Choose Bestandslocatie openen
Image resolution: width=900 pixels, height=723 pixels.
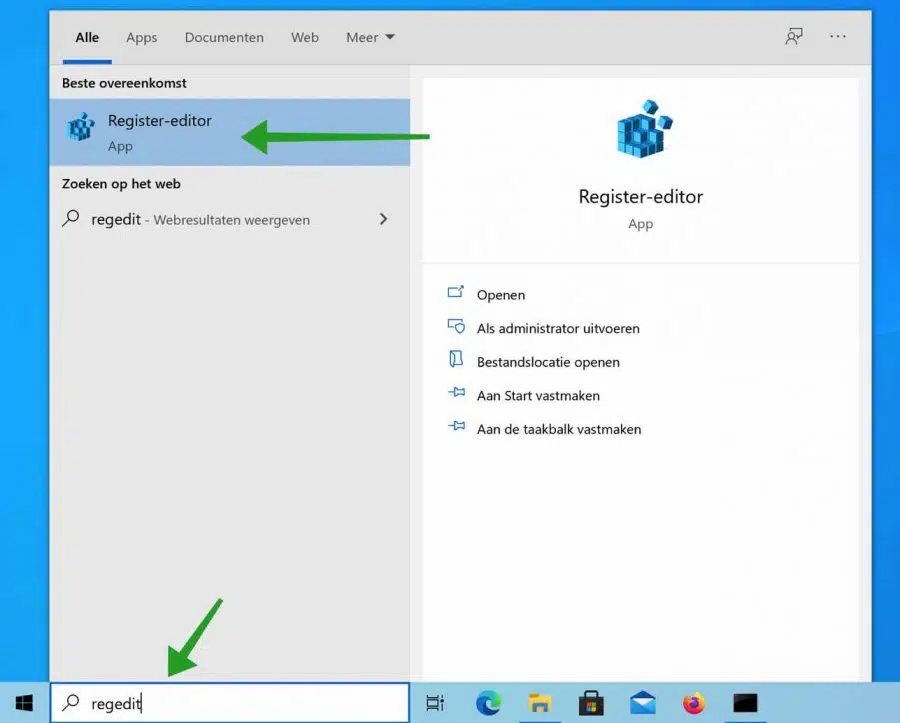coord(548,362)
